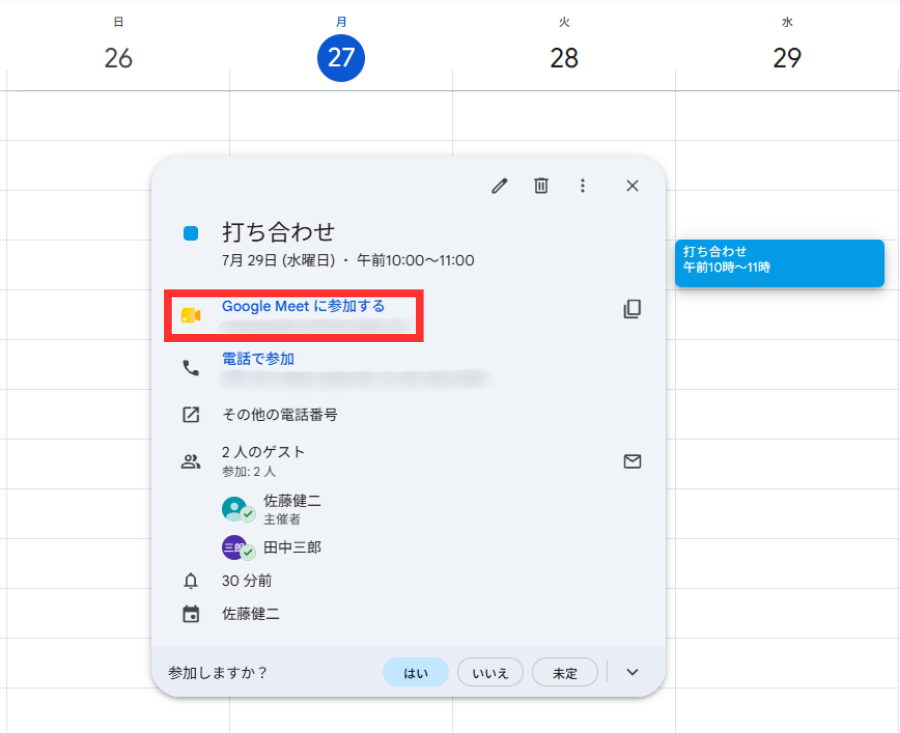The image size is (900, 733).
Task: Select Sunday 26 date header
Action: point(118,58)
